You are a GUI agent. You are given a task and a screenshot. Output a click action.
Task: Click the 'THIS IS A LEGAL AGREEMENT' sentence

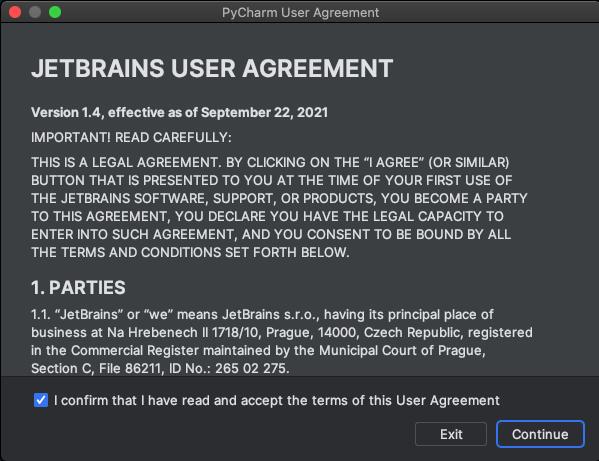126,162
